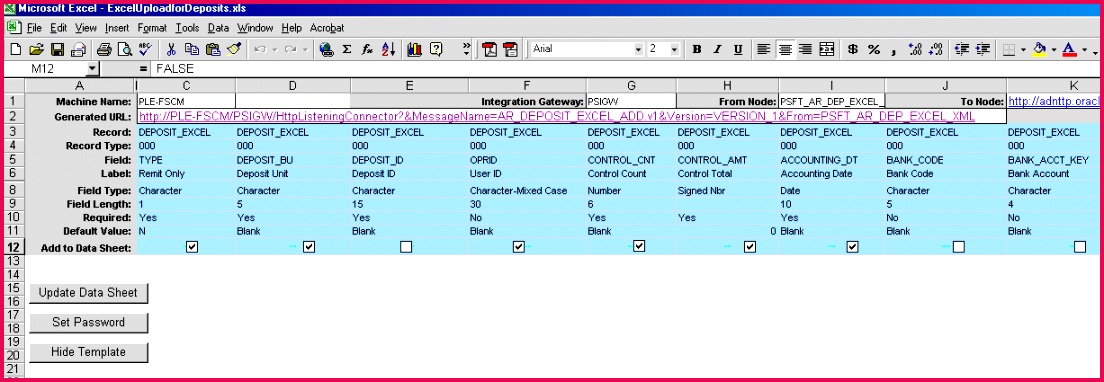Click the Hide Template button

coord(88,352)
